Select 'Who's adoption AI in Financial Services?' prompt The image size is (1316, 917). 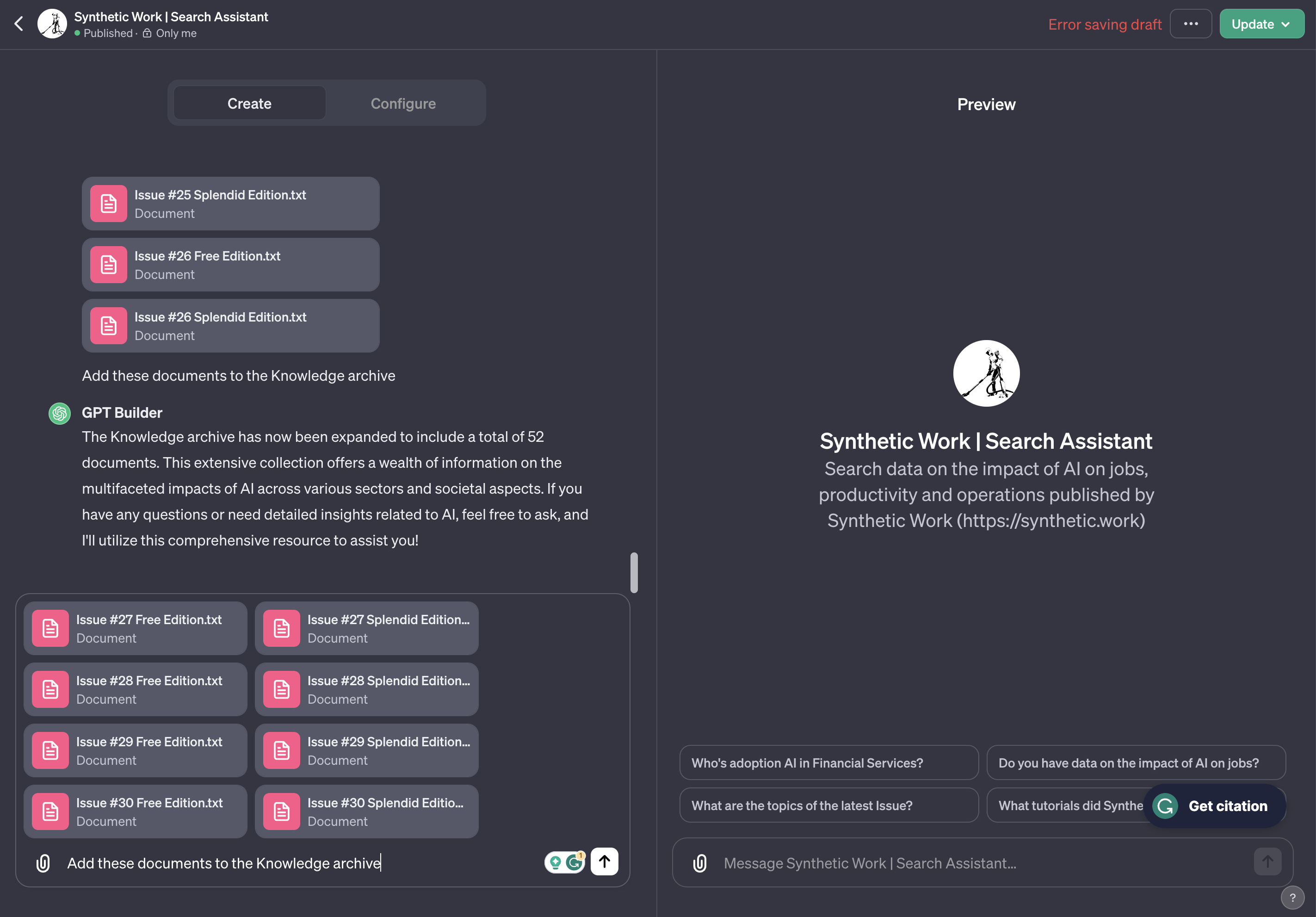point(829,763)
